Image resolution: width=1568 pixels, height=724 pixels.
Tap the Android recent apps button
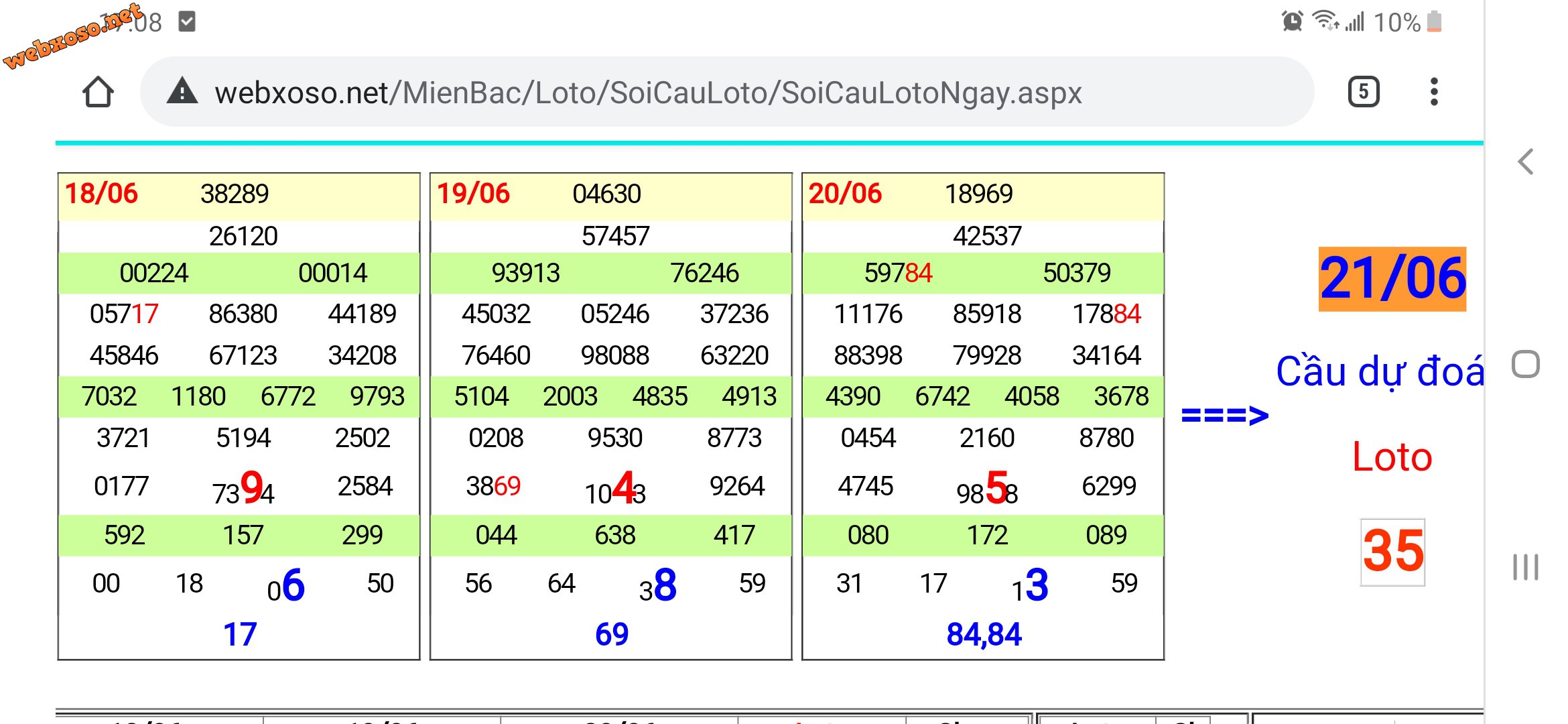point(1526,567)
